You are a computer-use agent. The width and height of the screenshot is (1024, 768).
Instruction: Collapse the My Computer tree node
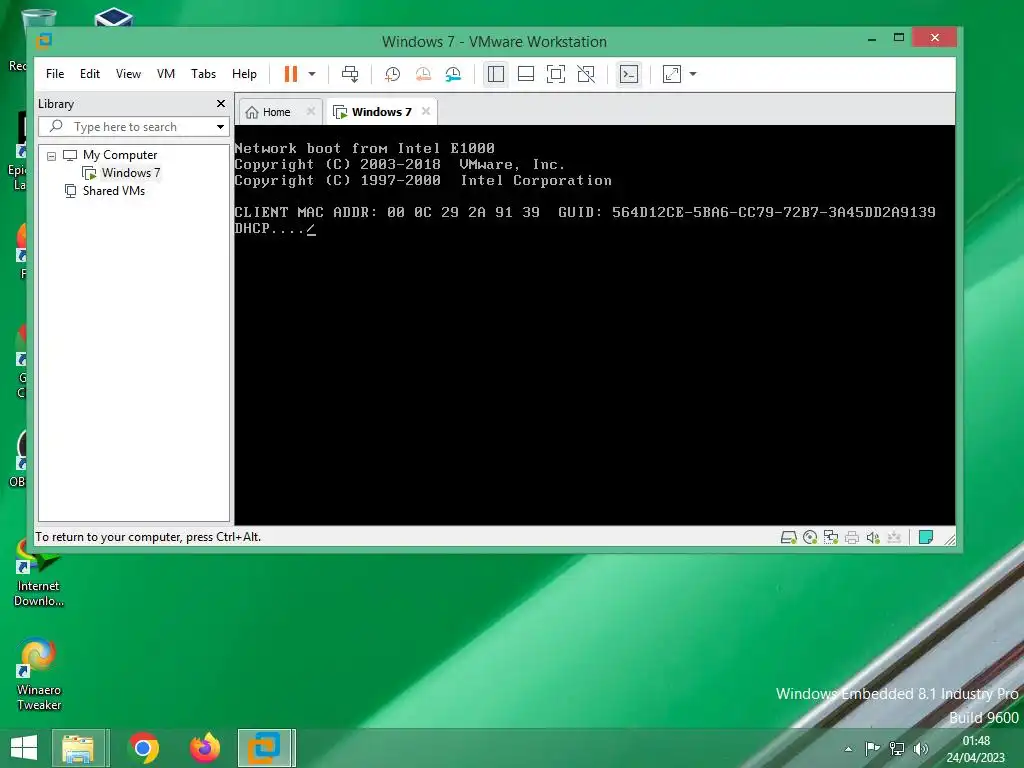click(52, 156)
